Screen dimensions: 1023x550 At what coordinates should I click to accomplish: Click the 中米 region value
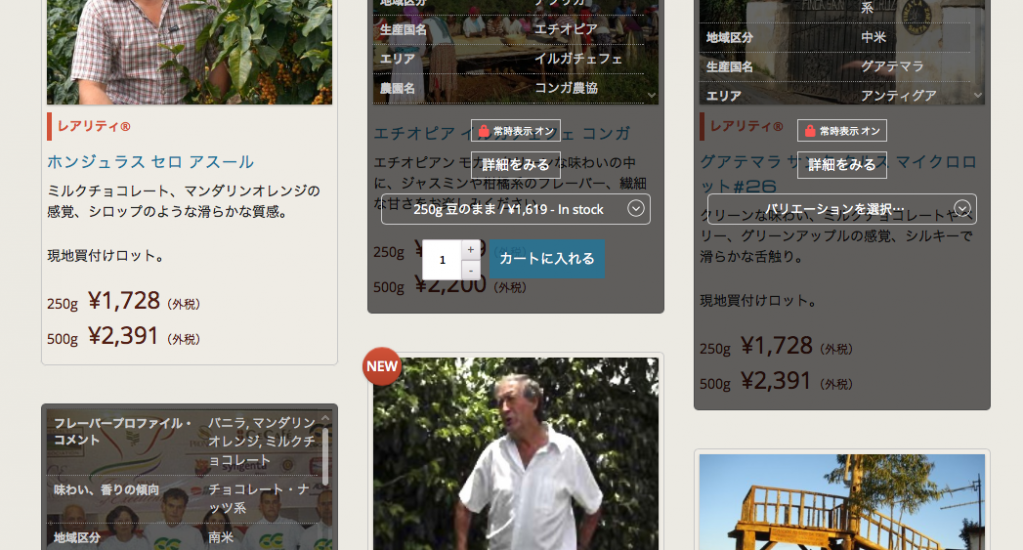[x=874, y=37]
